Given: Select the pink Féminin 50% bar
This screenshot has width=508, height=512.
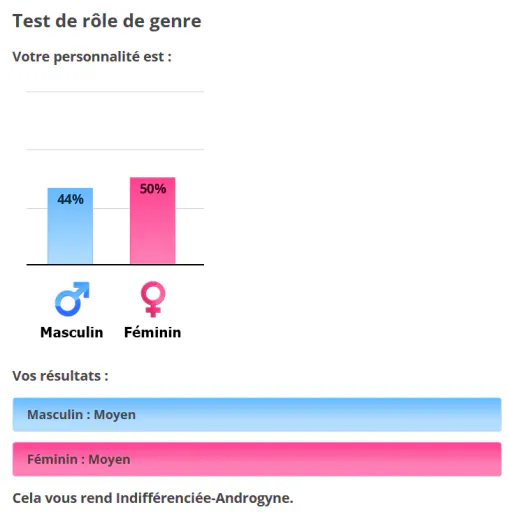Looking at the screenshot, I should coord(153,221).
